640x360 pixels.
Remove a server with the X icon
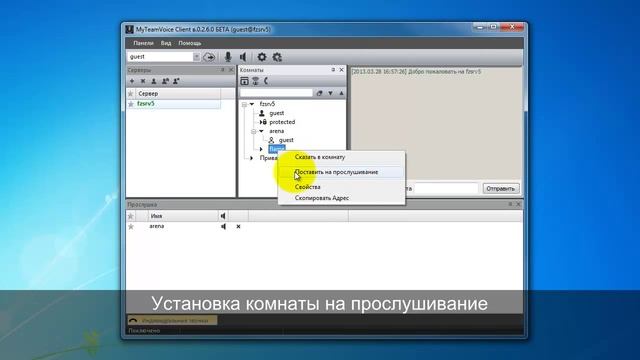point(143,81)
